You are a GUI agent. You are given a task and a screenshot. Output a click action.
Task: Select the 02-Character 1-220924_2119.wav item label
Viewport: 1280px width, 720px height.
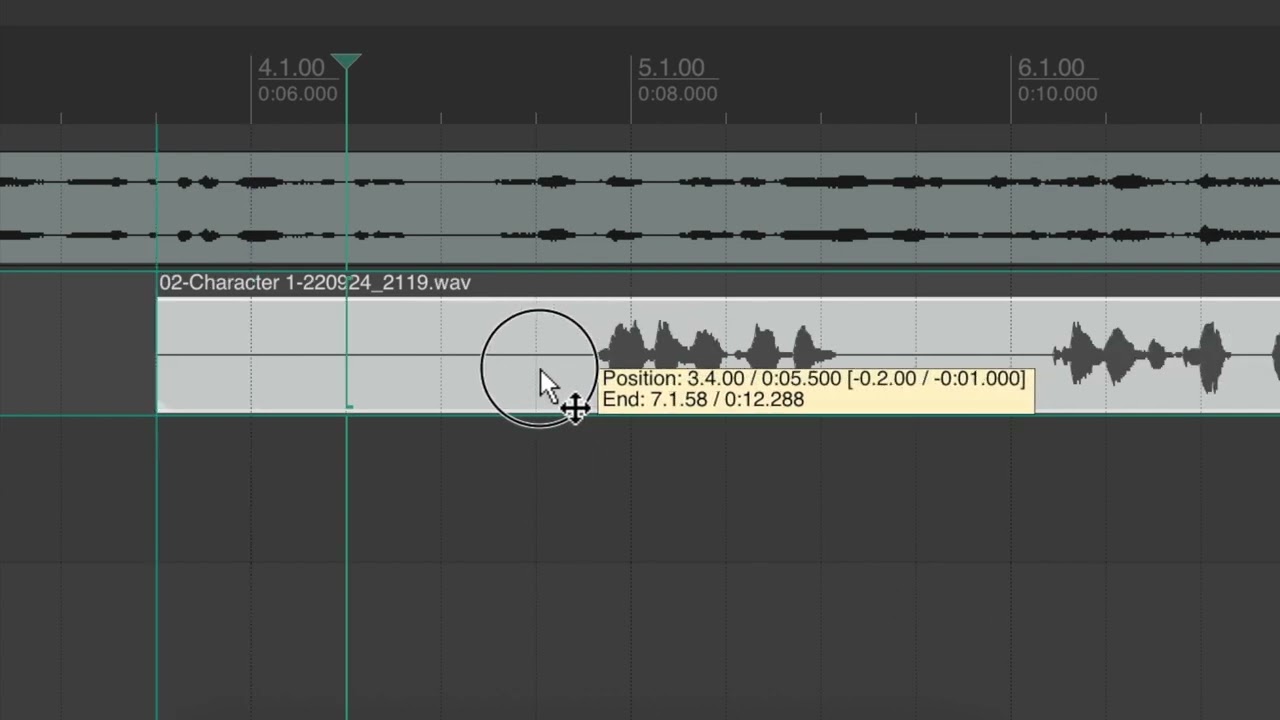pyautogui.click(x=315, y=283)
